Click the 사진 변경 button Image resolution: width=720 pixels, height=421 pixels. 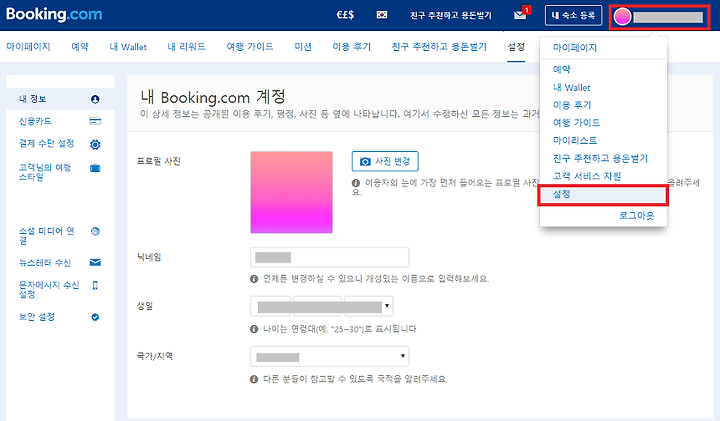coord(385,161)
